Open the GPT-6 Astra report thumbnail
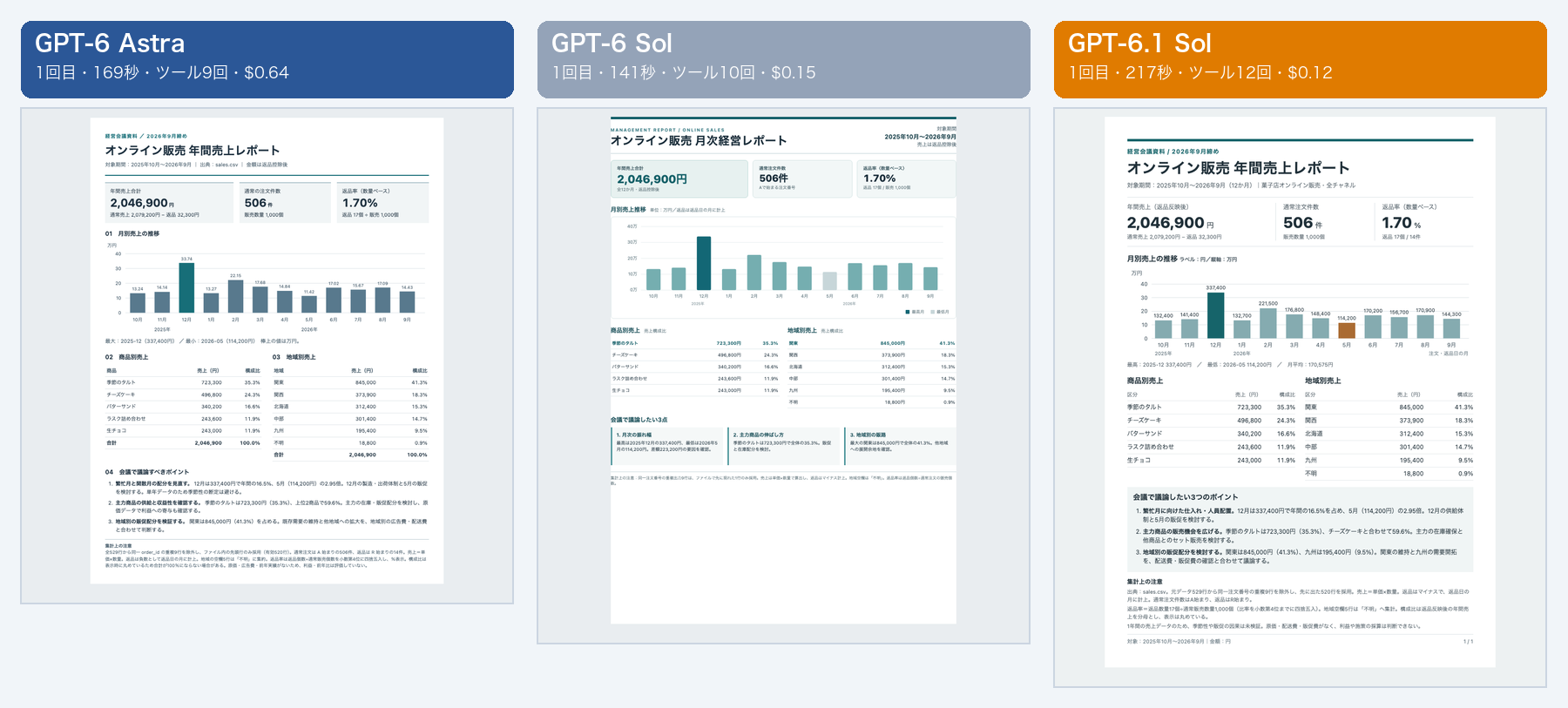 point(267,351)
